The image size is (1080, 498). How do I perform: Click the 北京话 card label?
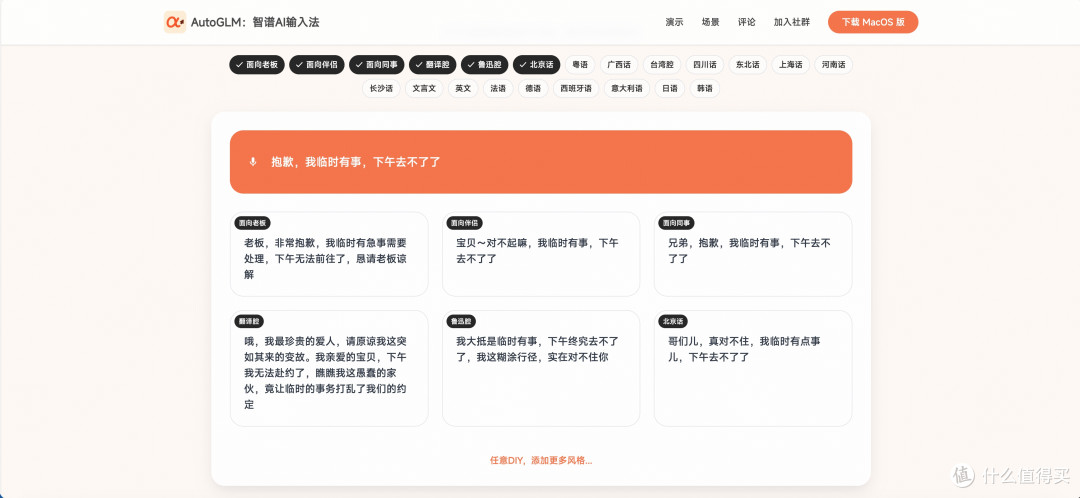(x=673, y=322)
